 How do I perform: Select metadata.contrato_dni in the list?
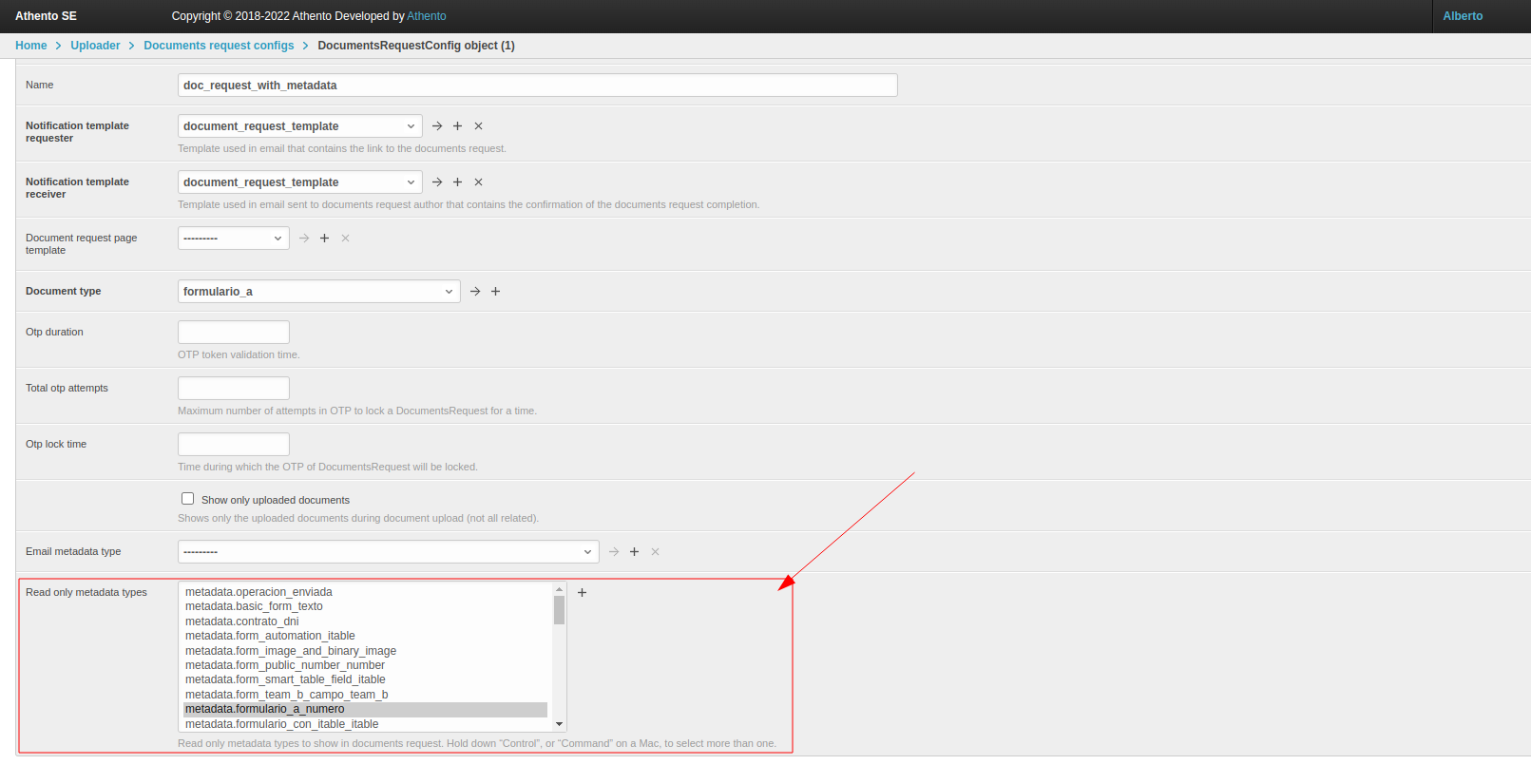242,621
